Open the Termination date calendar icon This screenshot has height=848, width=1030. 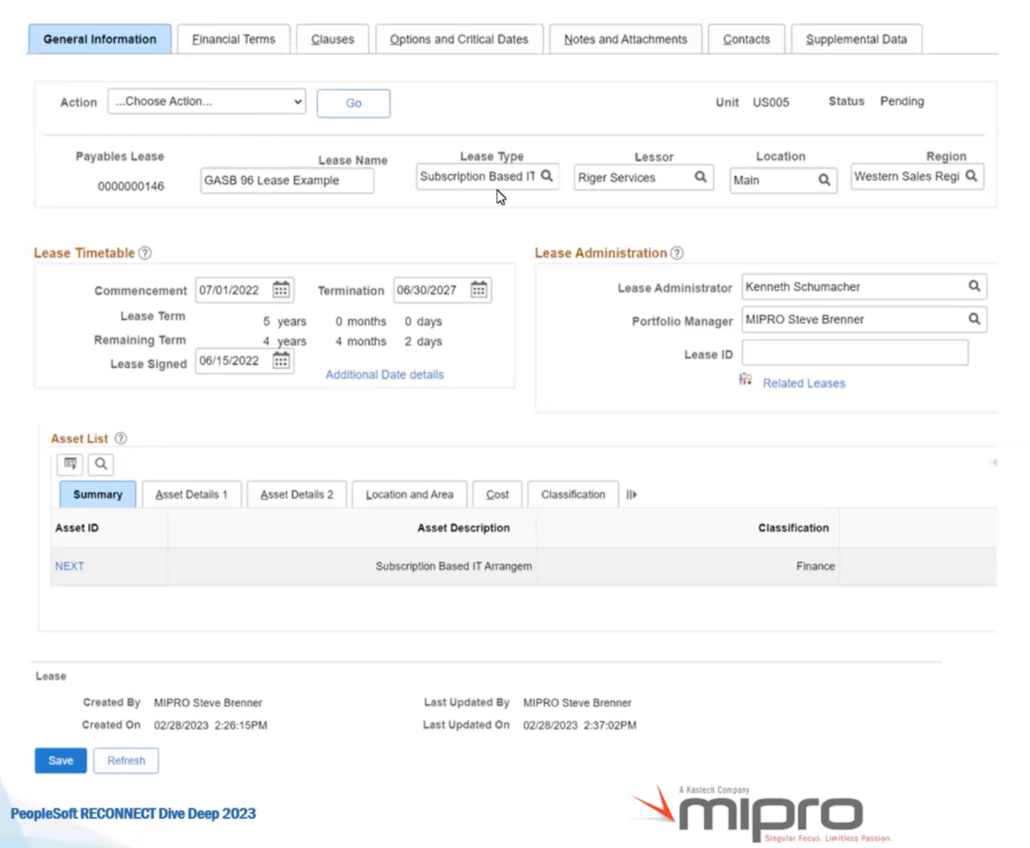click(478, 289)
